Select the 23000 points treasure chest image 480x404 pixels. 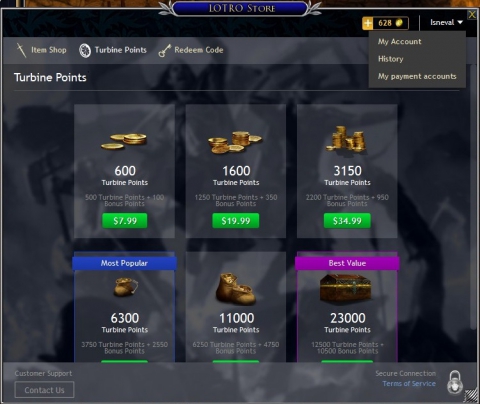pyautogui.click(x=347, y=289)
